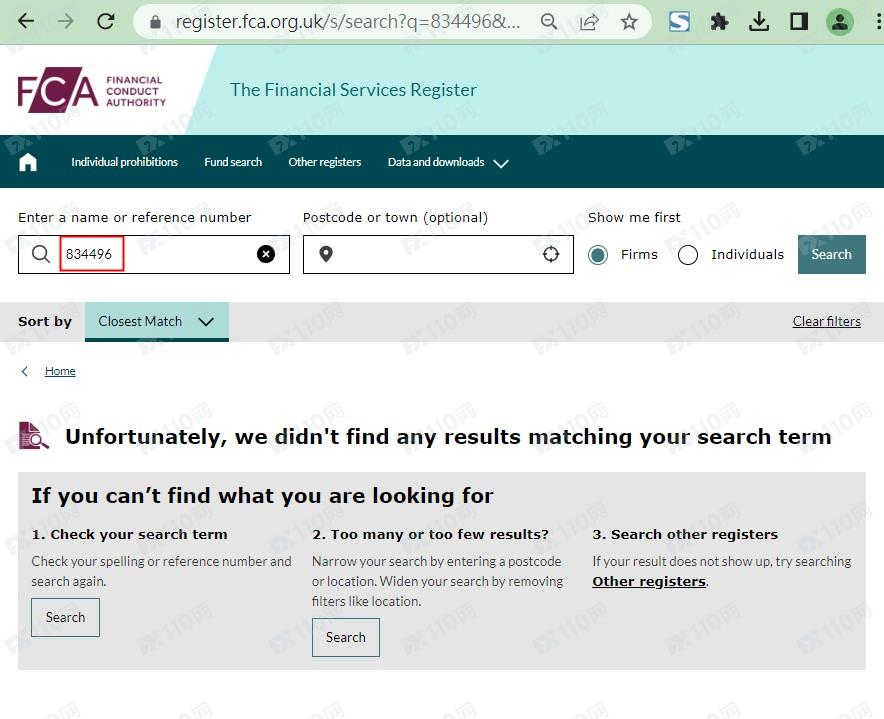Go to Other registers in the navigation bar

point(325,162)
